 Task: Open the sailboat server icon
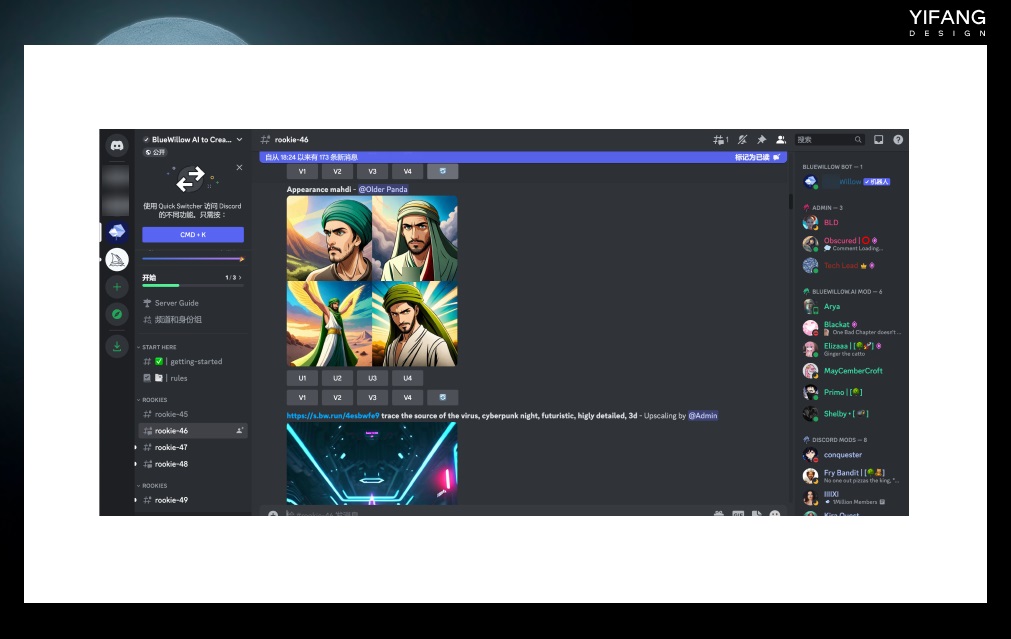[x=117, y=260]
